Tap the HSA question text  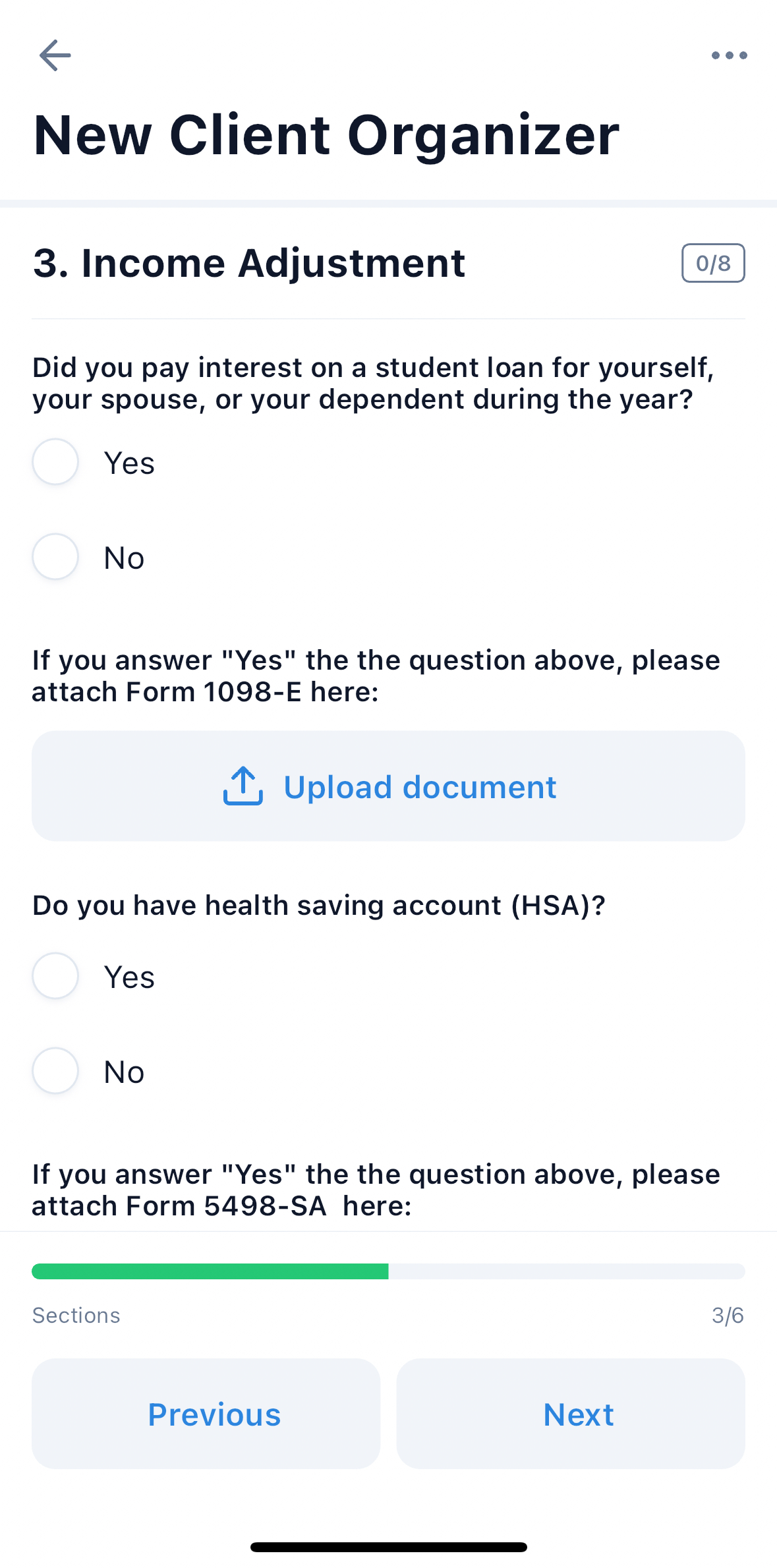[319, 906]
